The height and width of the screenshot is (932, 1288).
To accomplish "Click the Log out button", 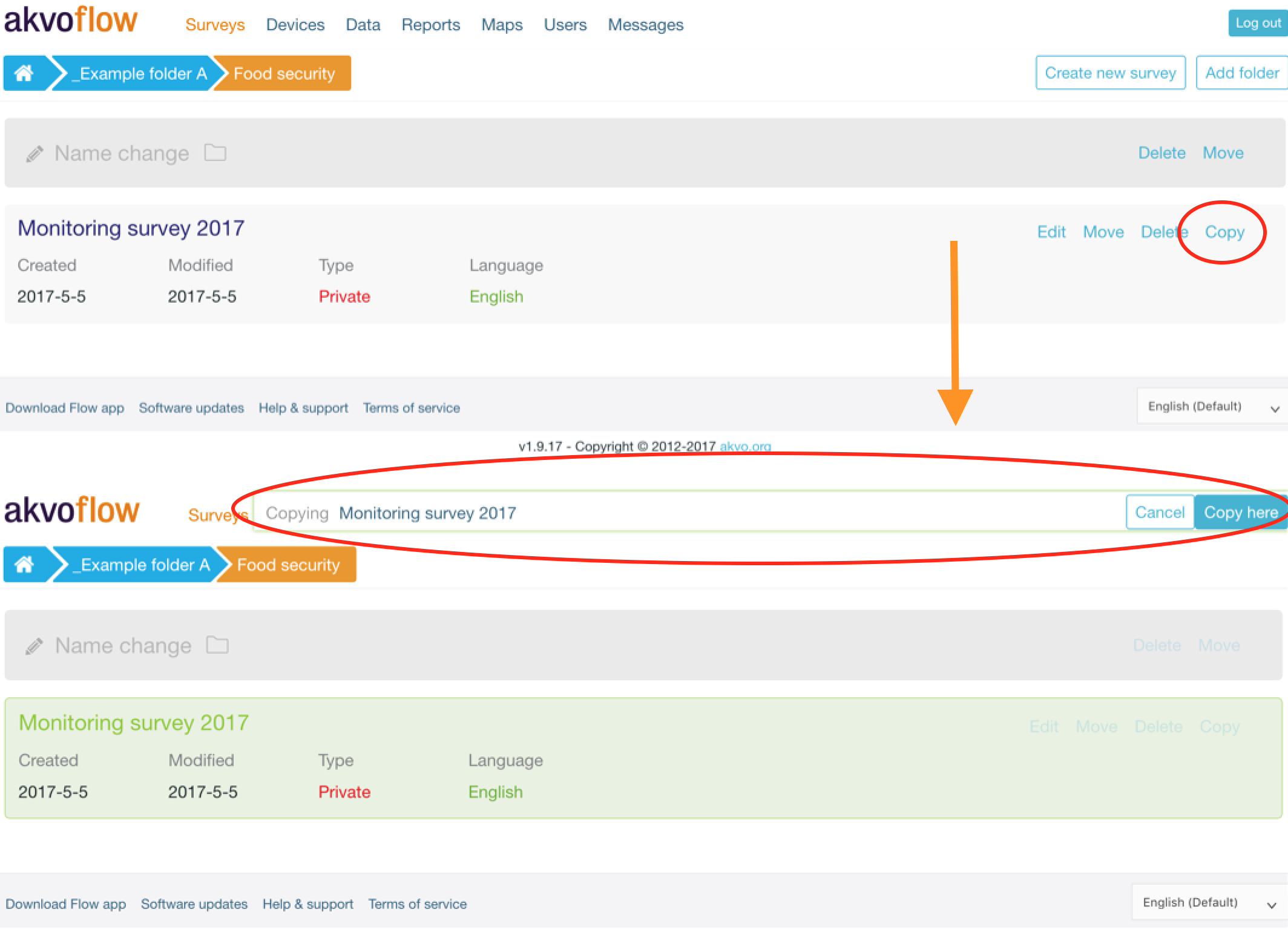I will pyautogui.click(x=1257, y=24).
